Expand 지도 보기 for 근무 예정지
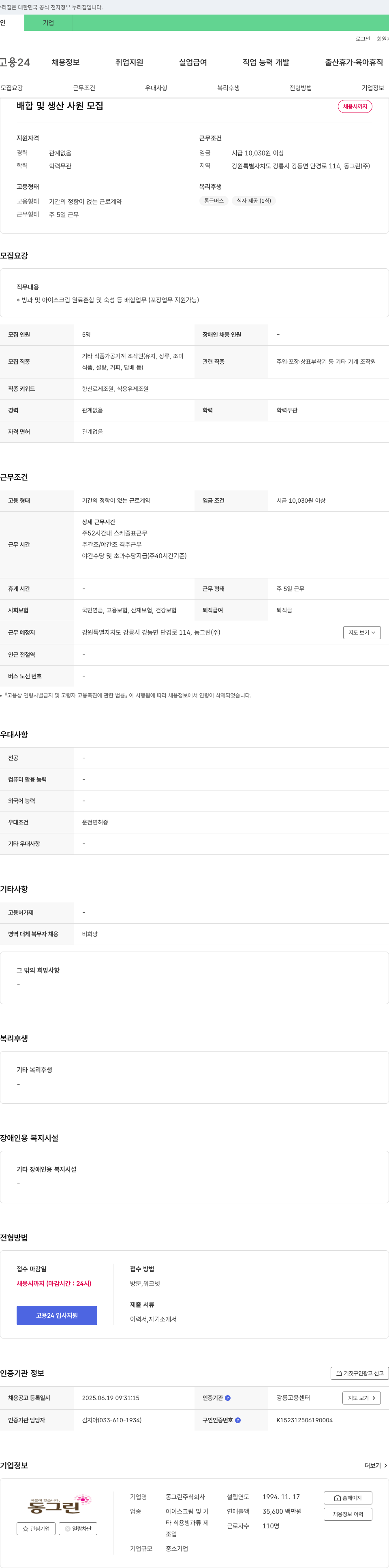Viewport: 389px width, 1568px height. coord(361,633)
